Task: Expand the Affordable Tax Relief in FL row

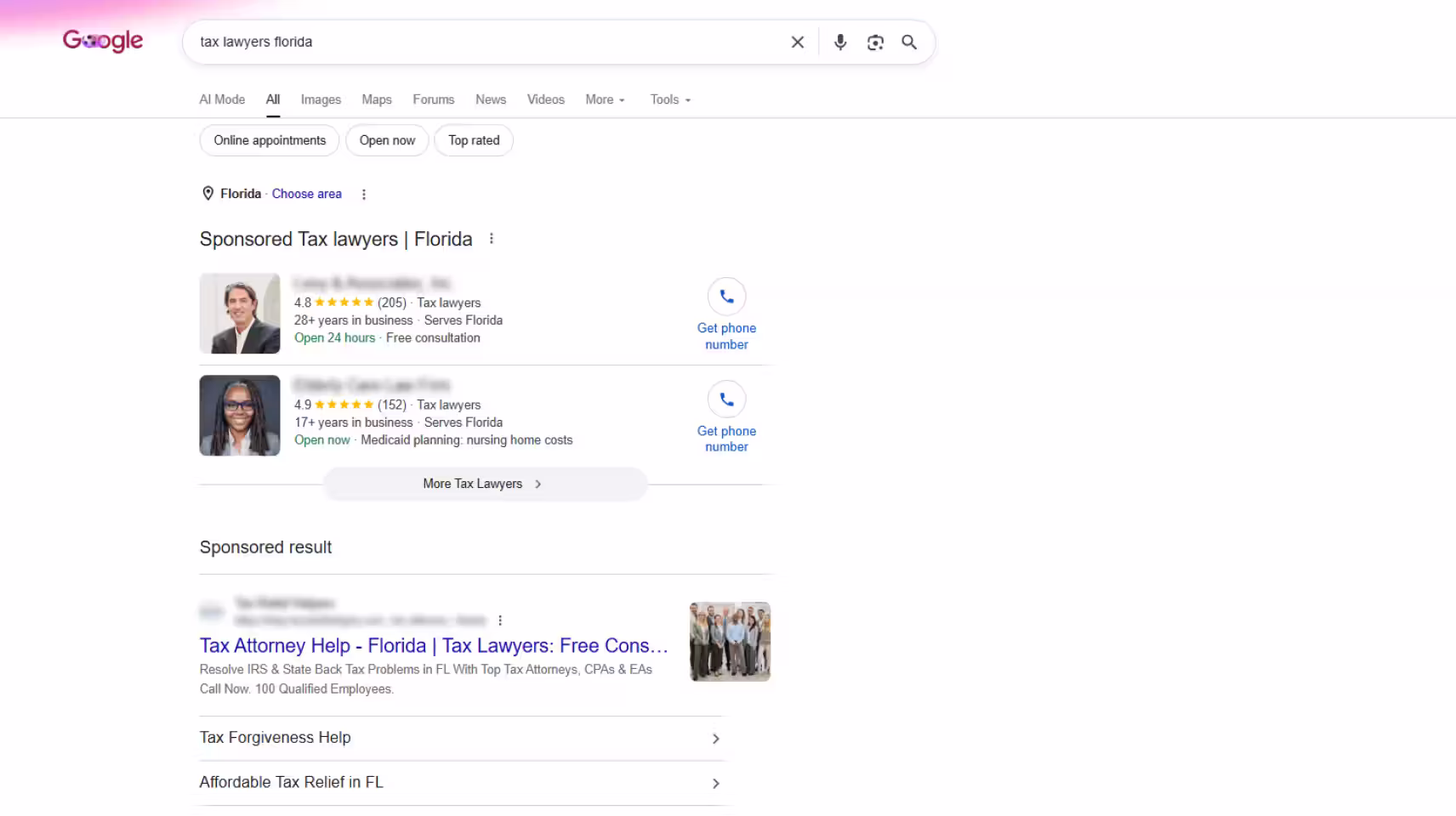Action: click(461, 783)
